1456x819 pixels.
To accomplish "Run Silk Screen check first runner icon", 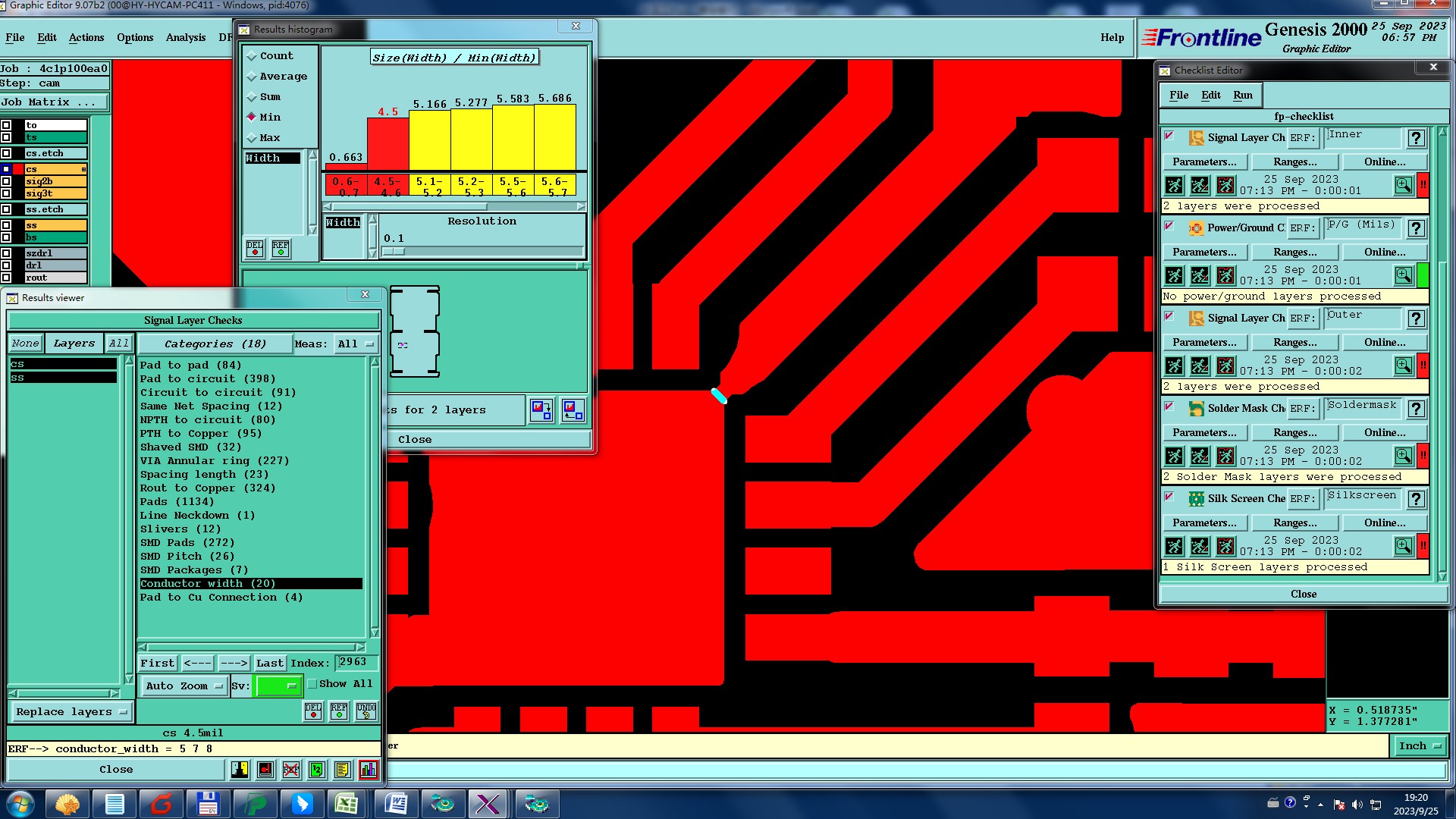I will tap(1174, 546).
